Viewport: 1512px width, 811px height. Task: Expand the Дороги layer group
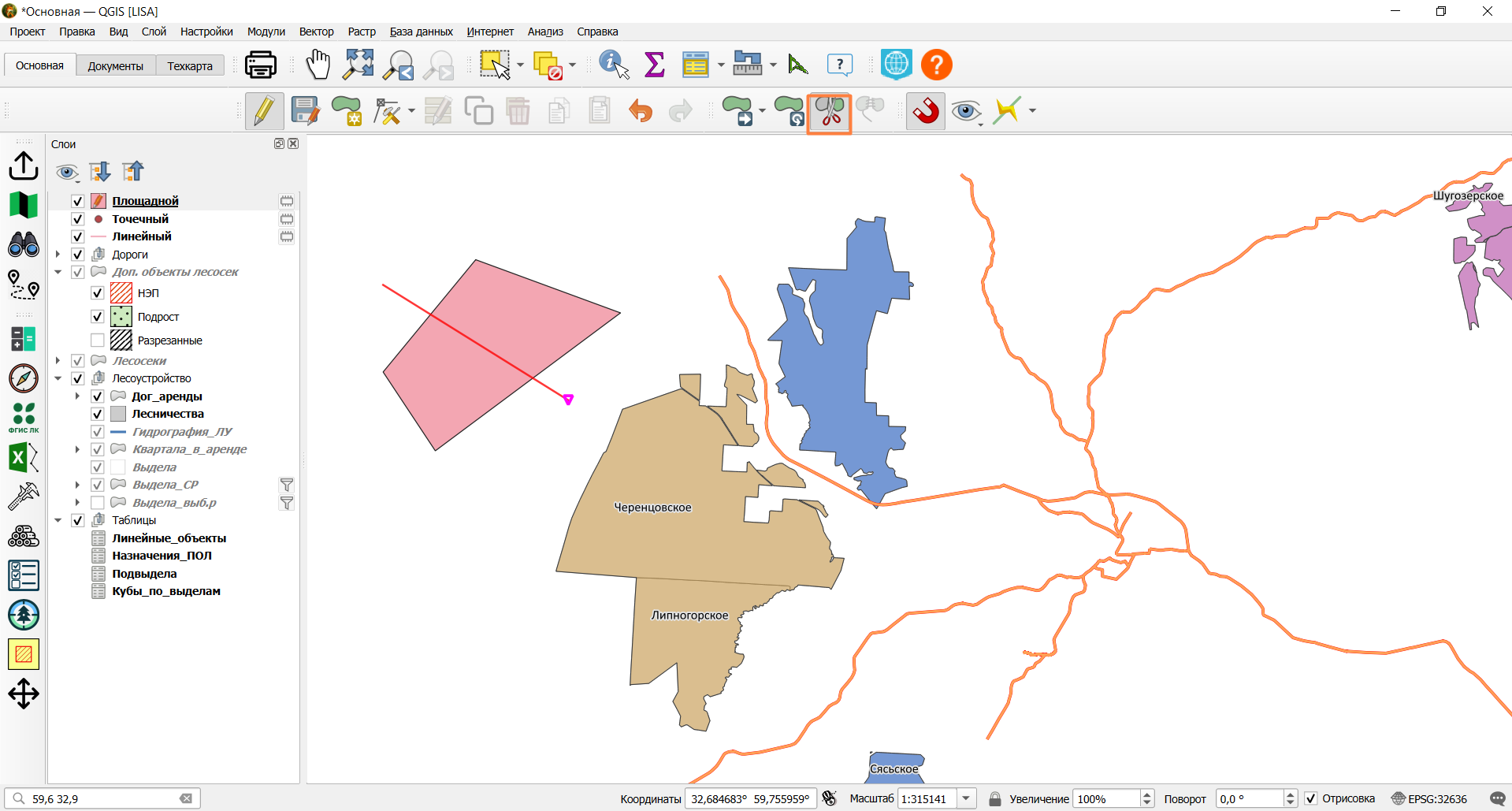pos(58,255)
